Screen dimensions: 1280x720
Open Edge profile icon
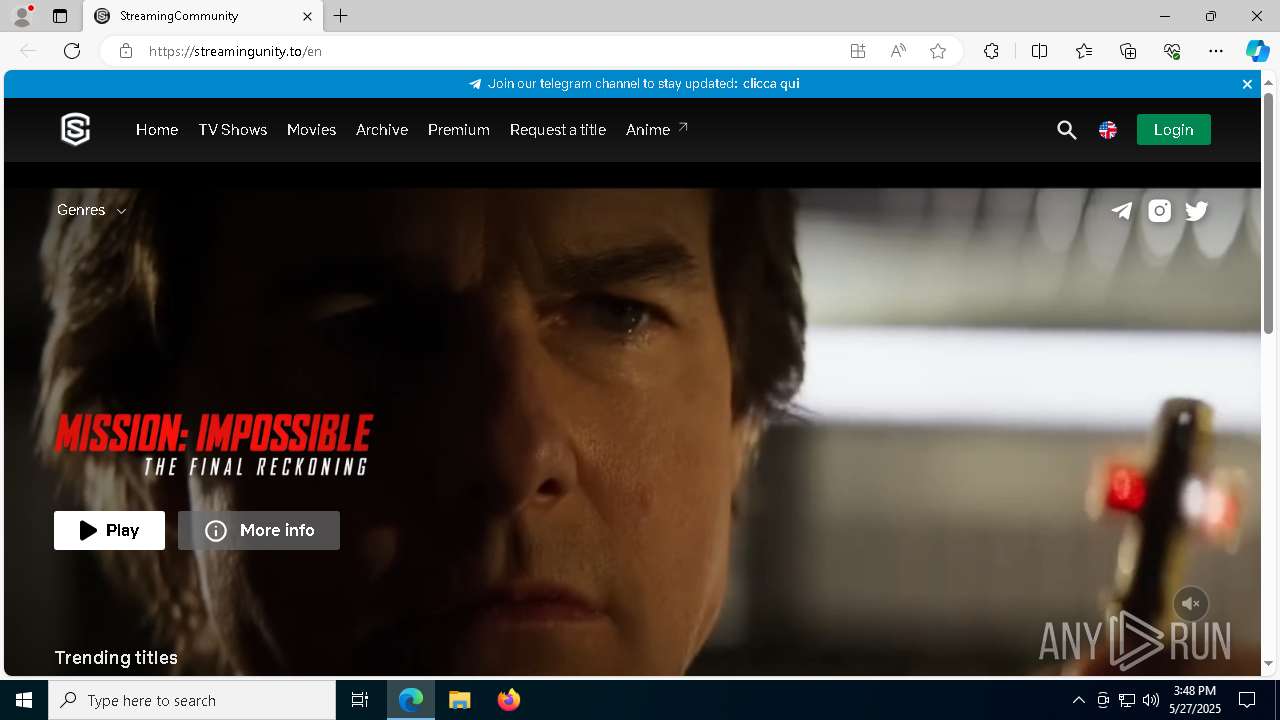pyautogui.click(x=22, y=16)
